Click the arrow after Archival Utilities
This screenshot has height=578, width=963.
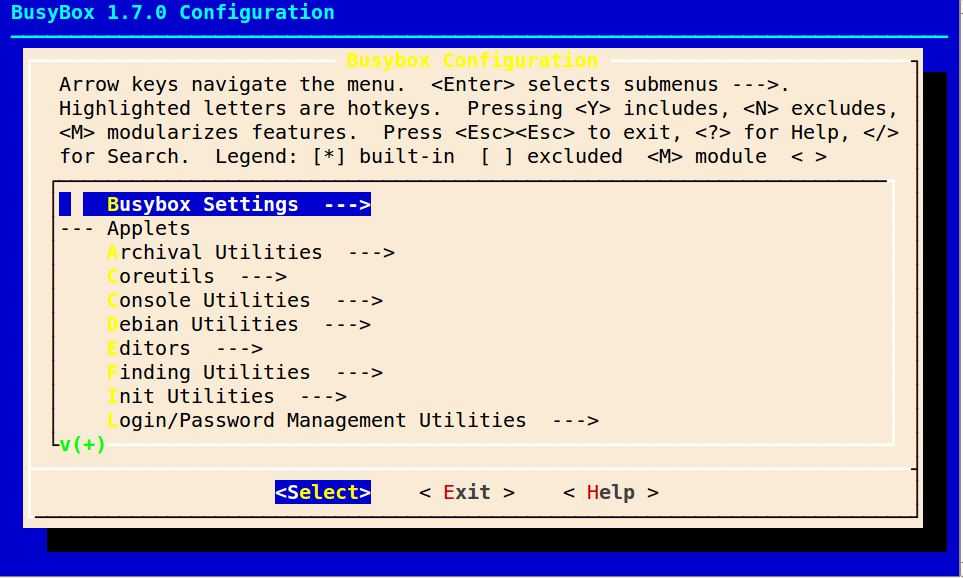pyautogui.click(x=371, y=252)
